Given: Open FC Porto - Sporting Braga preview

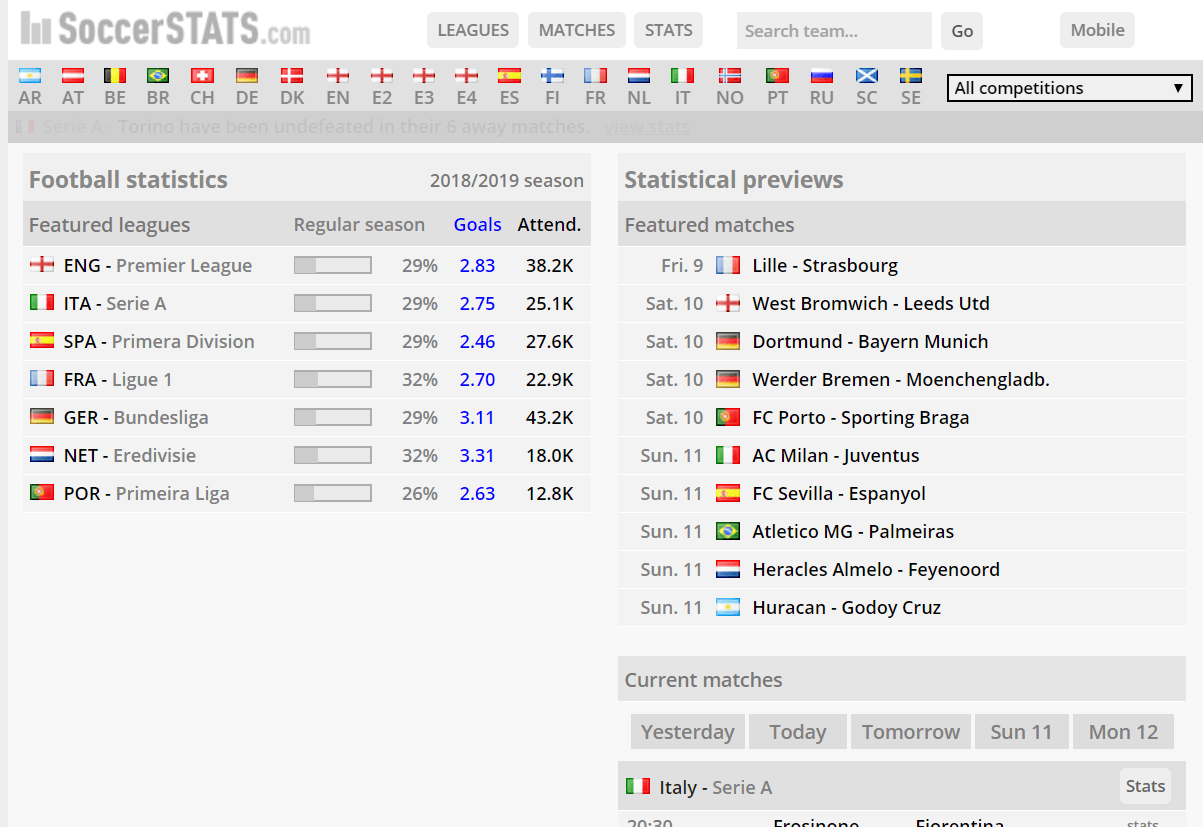Looking at the screenshot, I should coord(861,417).
